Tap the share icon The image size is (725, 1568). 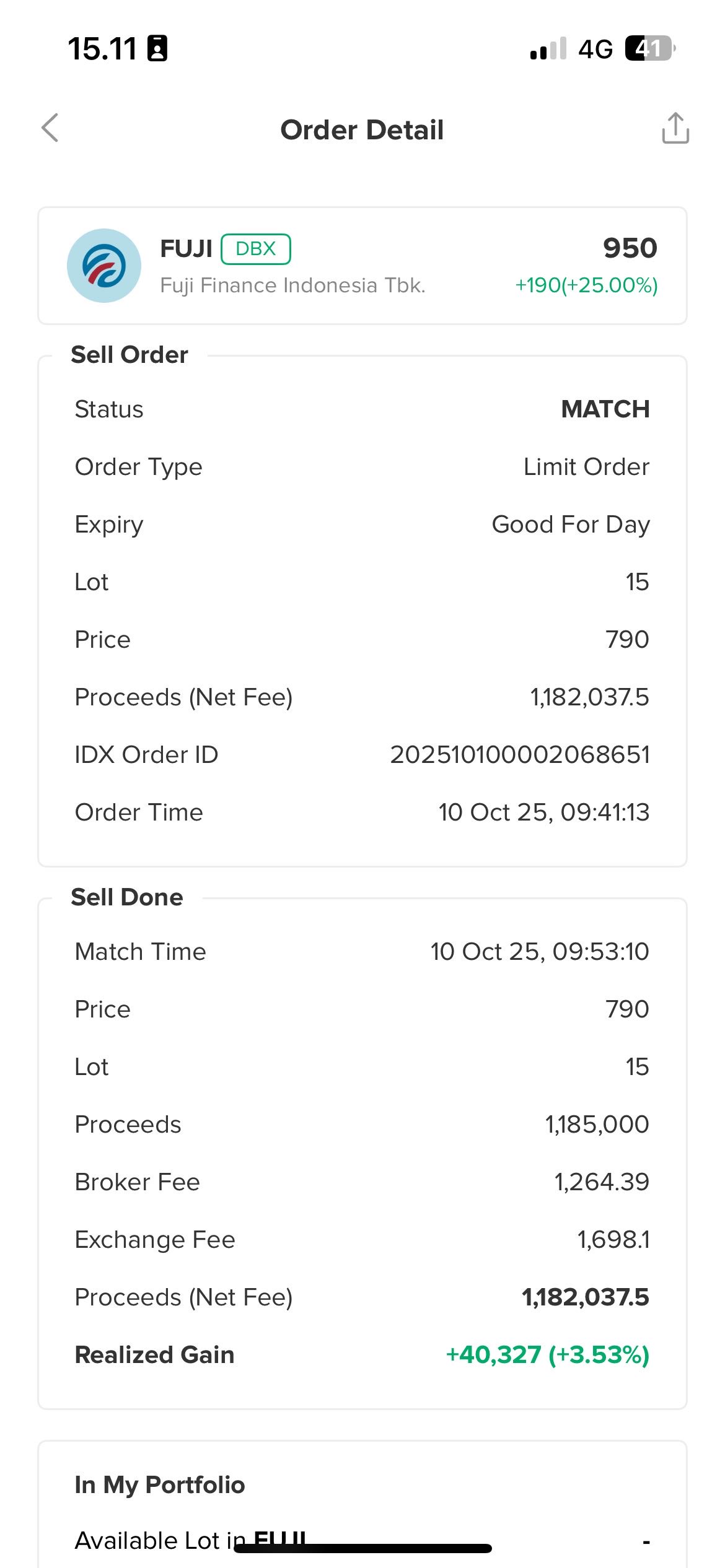point(675,128)
